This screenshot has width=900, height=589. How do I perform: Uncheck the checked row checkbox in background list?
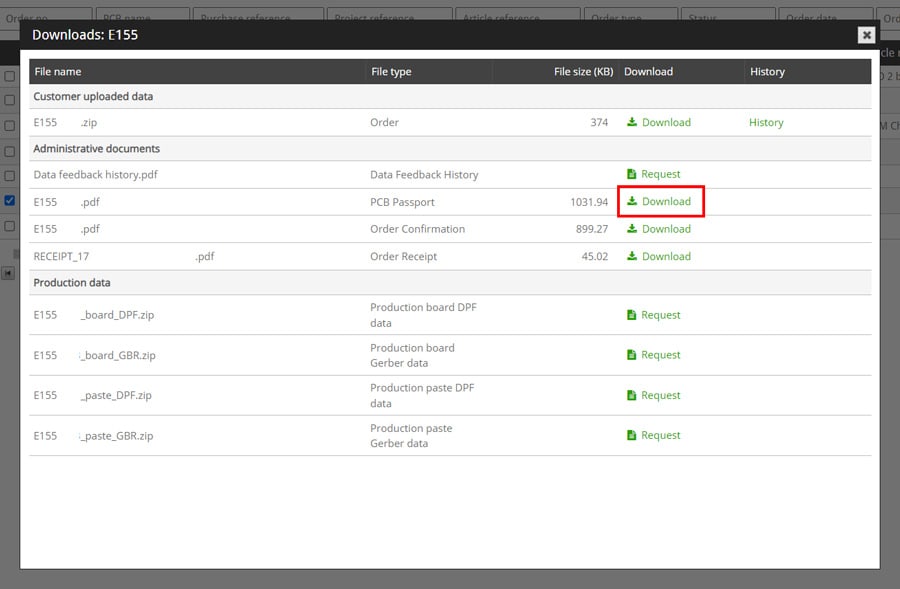click(10, 200)
